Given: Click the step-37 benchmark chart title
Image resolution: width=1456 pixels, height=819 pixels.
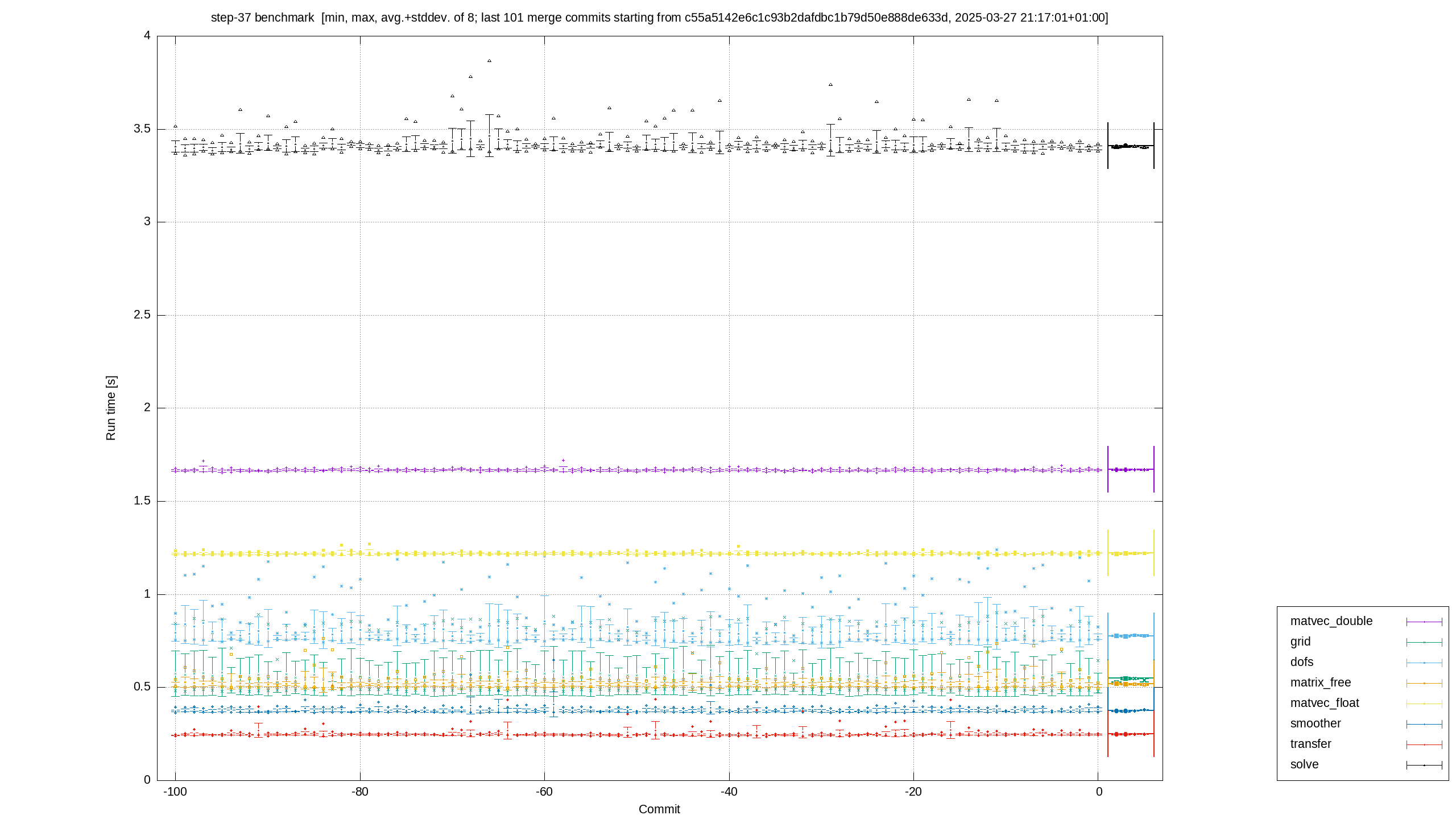Looking at the screenshot, I should coord(659,18).
